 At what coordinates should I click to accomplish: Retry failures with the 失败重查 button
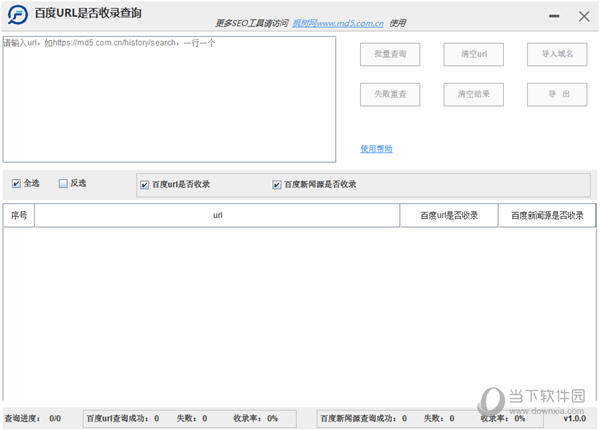(390, 94)
